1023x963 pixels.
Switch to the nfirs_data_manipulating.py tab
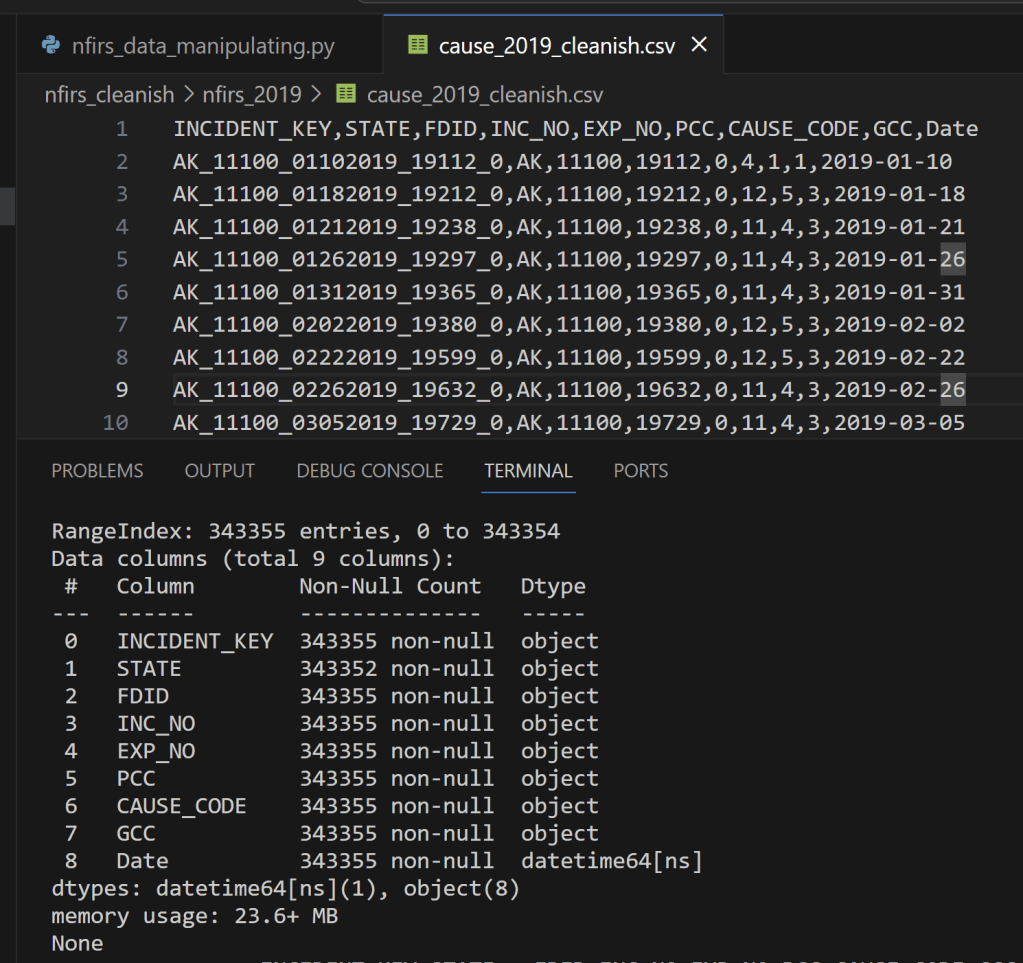[x=203, y=46]
